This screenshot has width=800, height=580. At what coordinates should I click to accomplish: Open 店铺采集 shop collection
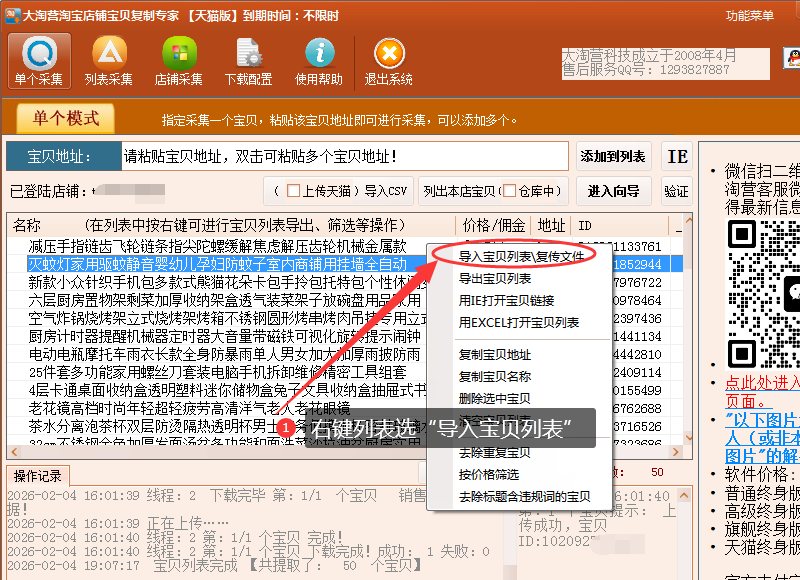coord(179,61)
